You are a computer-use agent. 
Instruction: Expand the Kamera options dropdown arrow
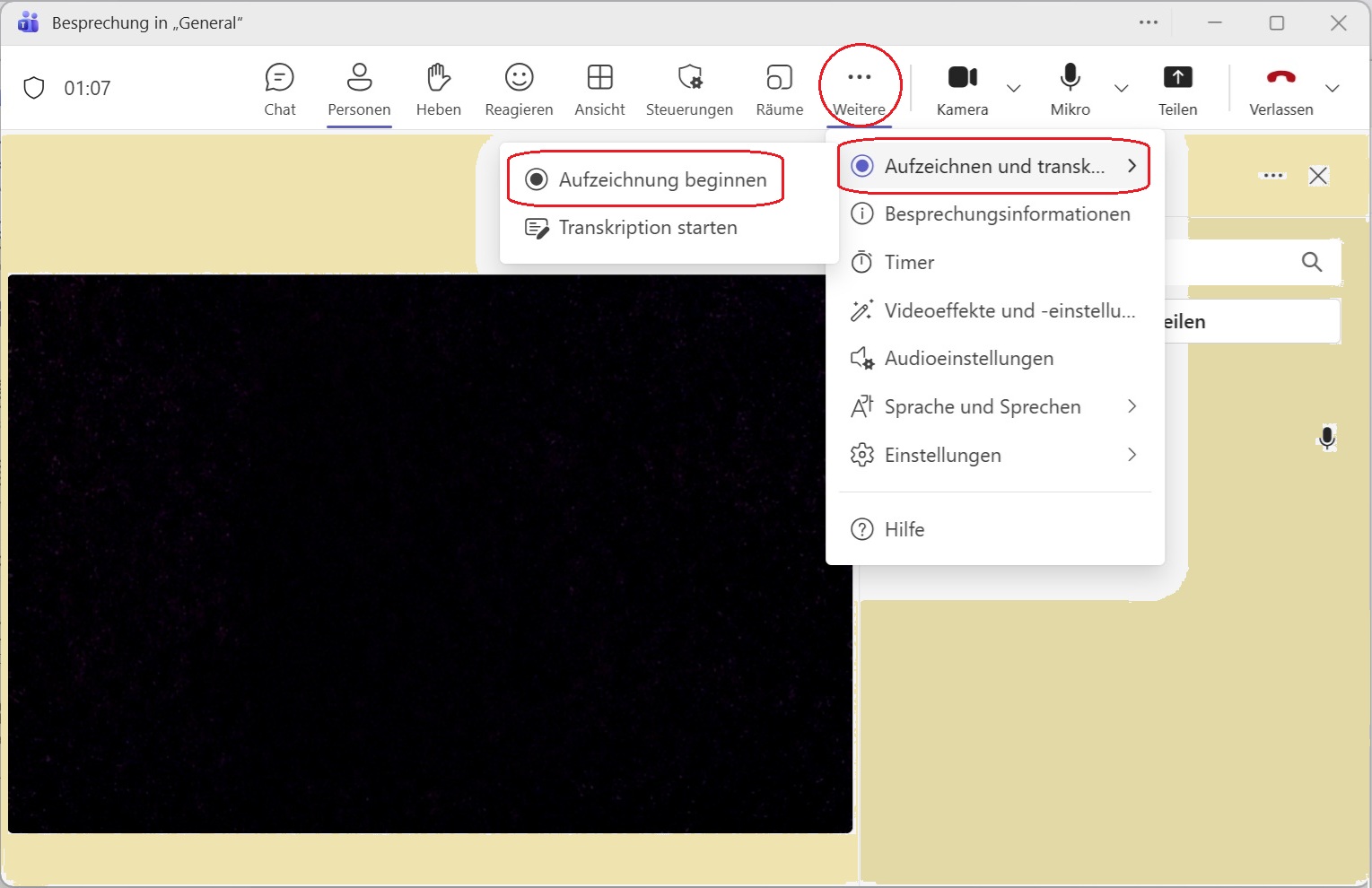(1014, 88)
